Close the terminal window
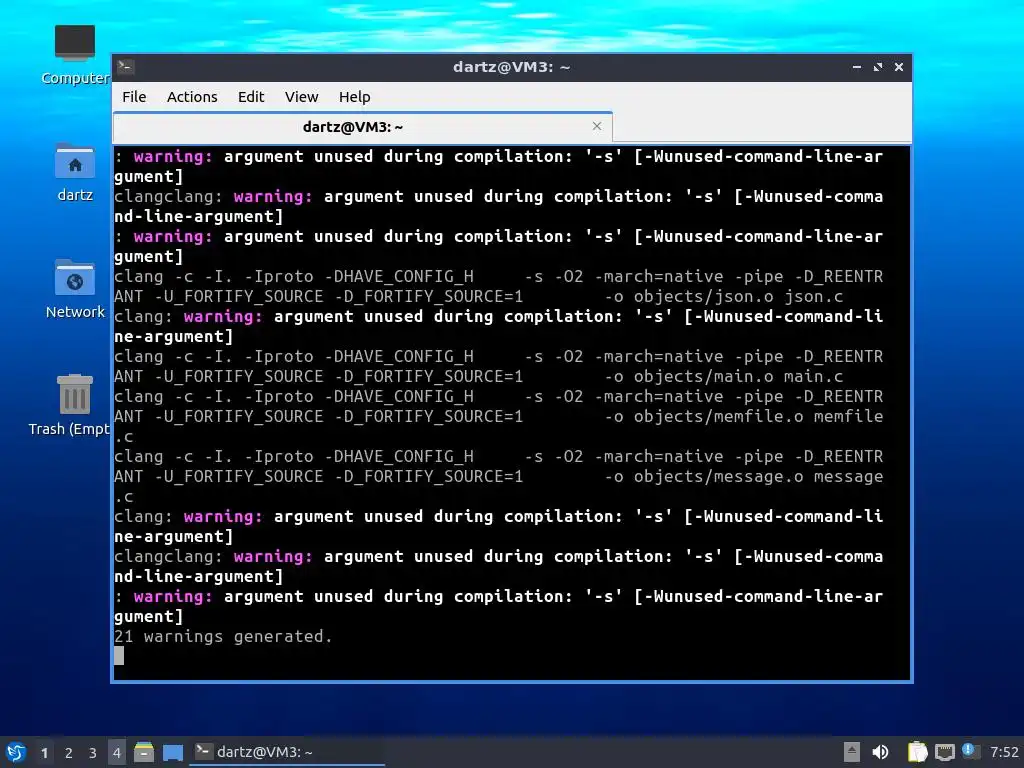Image resolution: width=1024 pixels, height=768 pixels. (899, 67)
